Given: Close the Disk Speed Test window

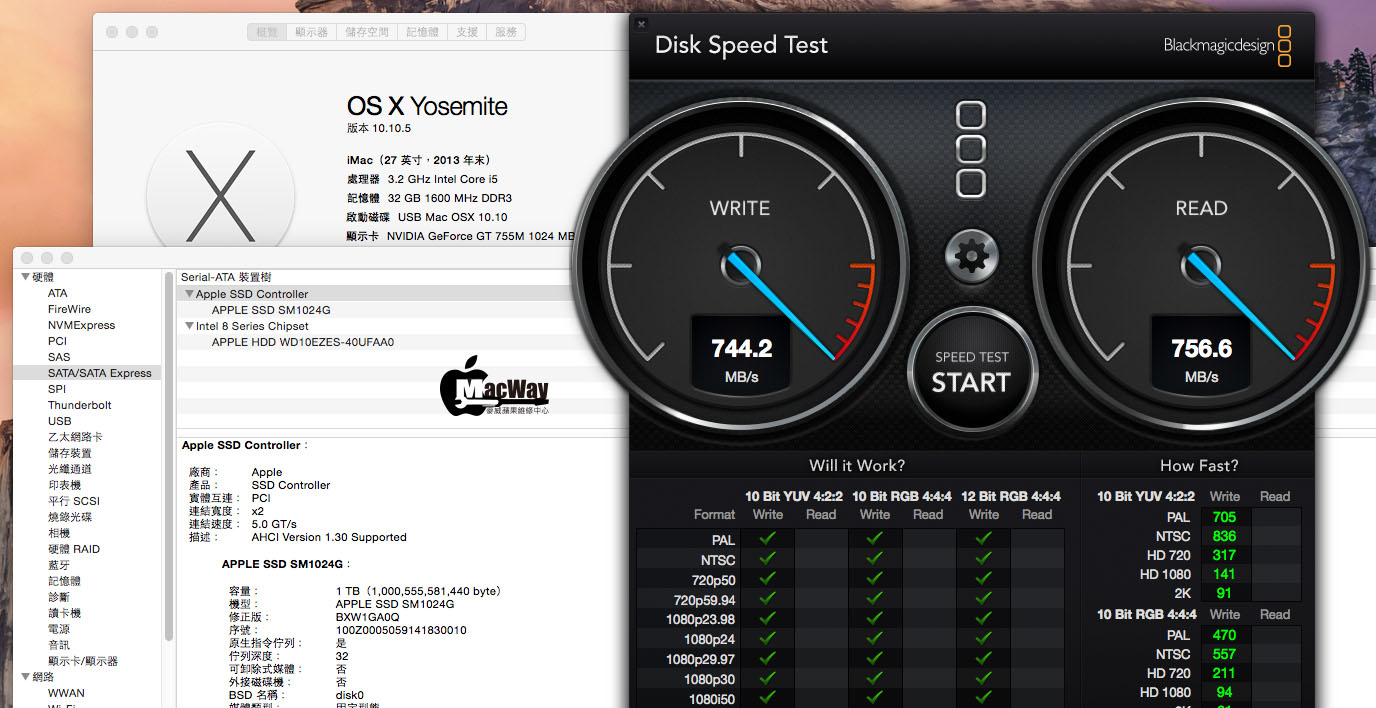Looking at the screenshot, I should 641,23.
